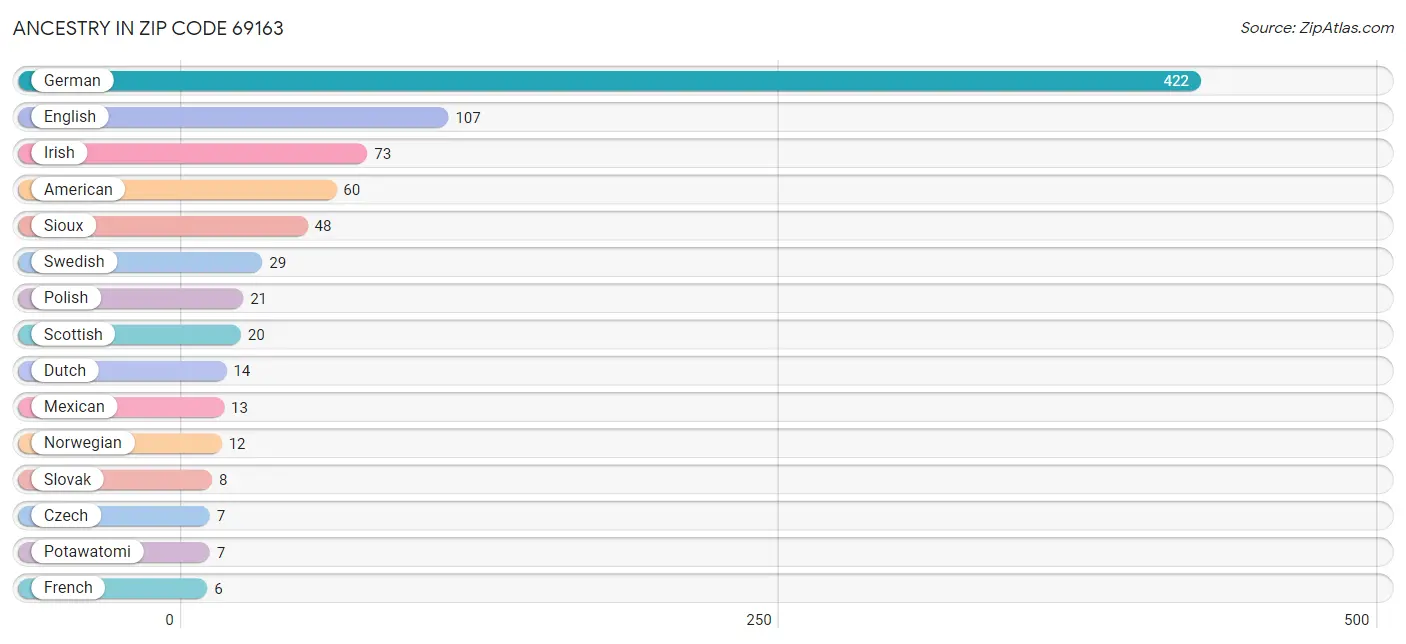Screen dimensions: 1406x644
Task: Click the 'French' label
Action: click(68, 588)
